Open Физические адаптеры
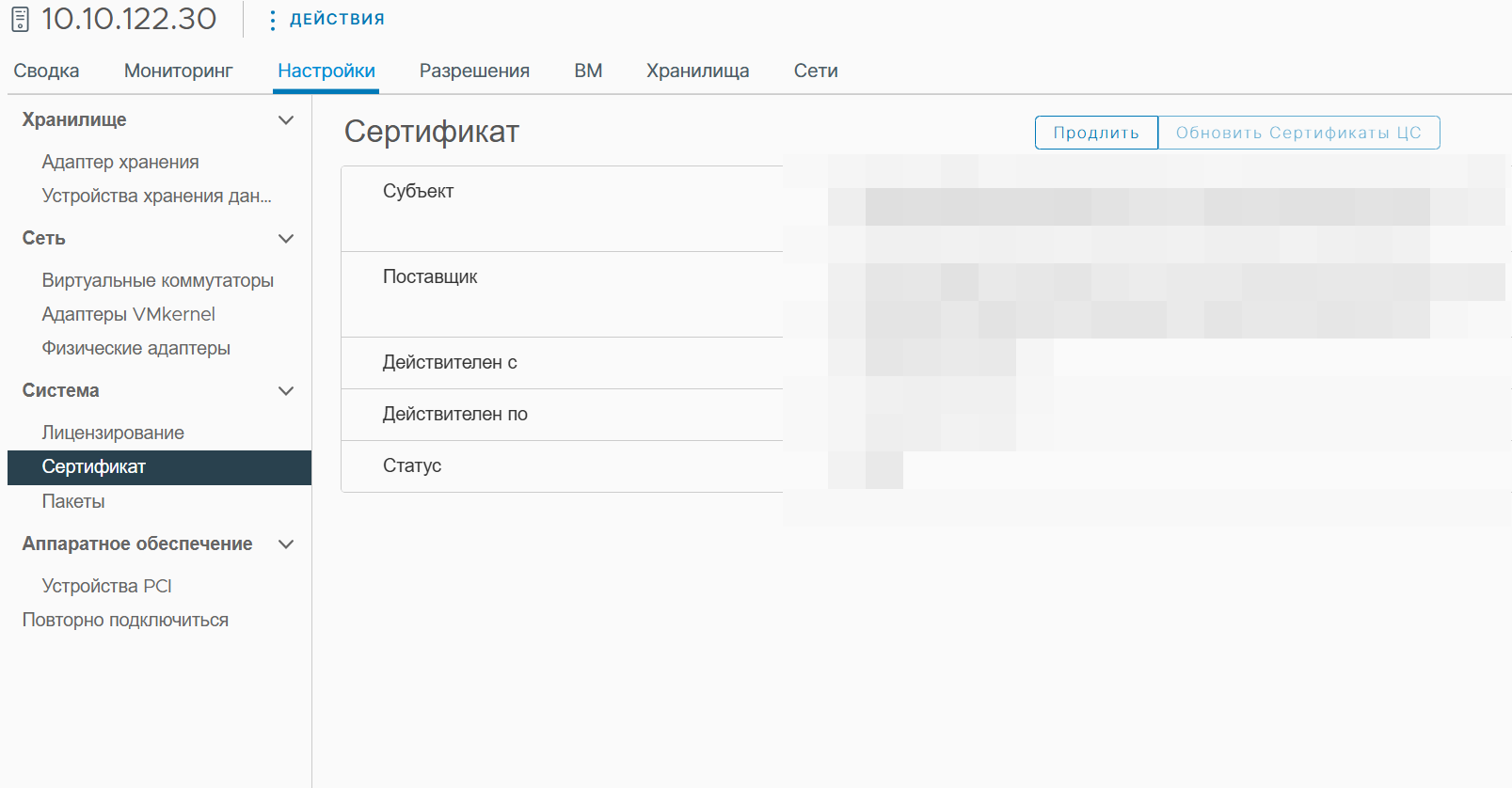This screenshot has height=788, width=1512. coord(135,348)
